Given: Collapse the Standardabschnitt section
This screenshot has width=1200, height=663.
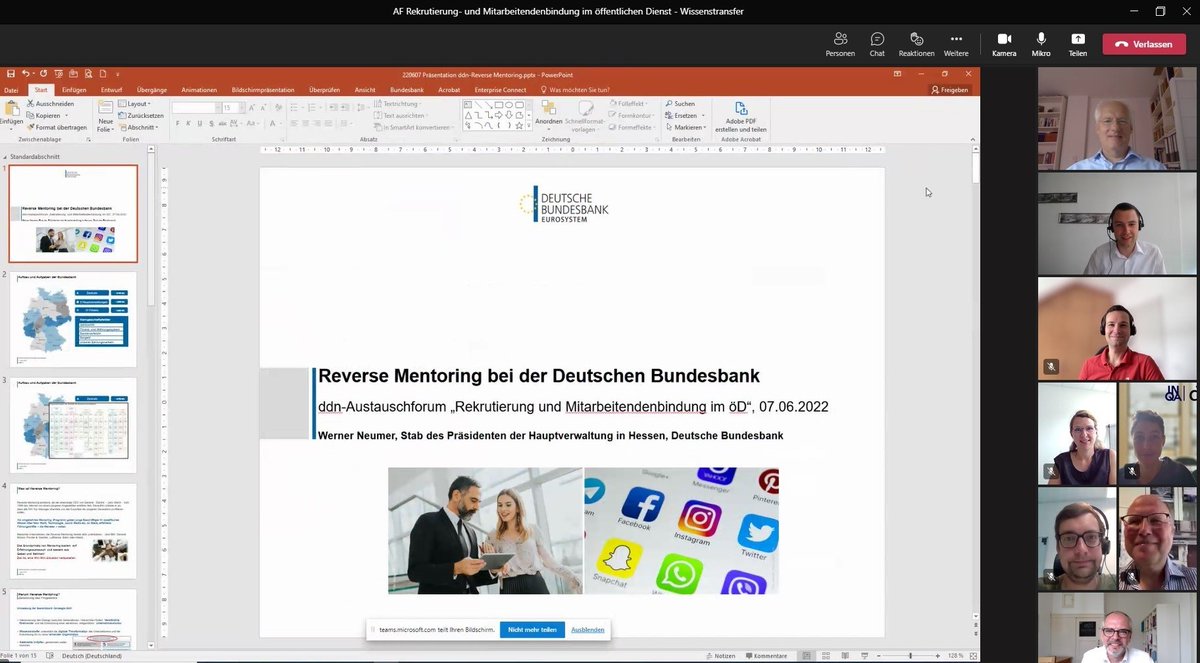Looking at the screenshot, I should click(x=4, y=157).
